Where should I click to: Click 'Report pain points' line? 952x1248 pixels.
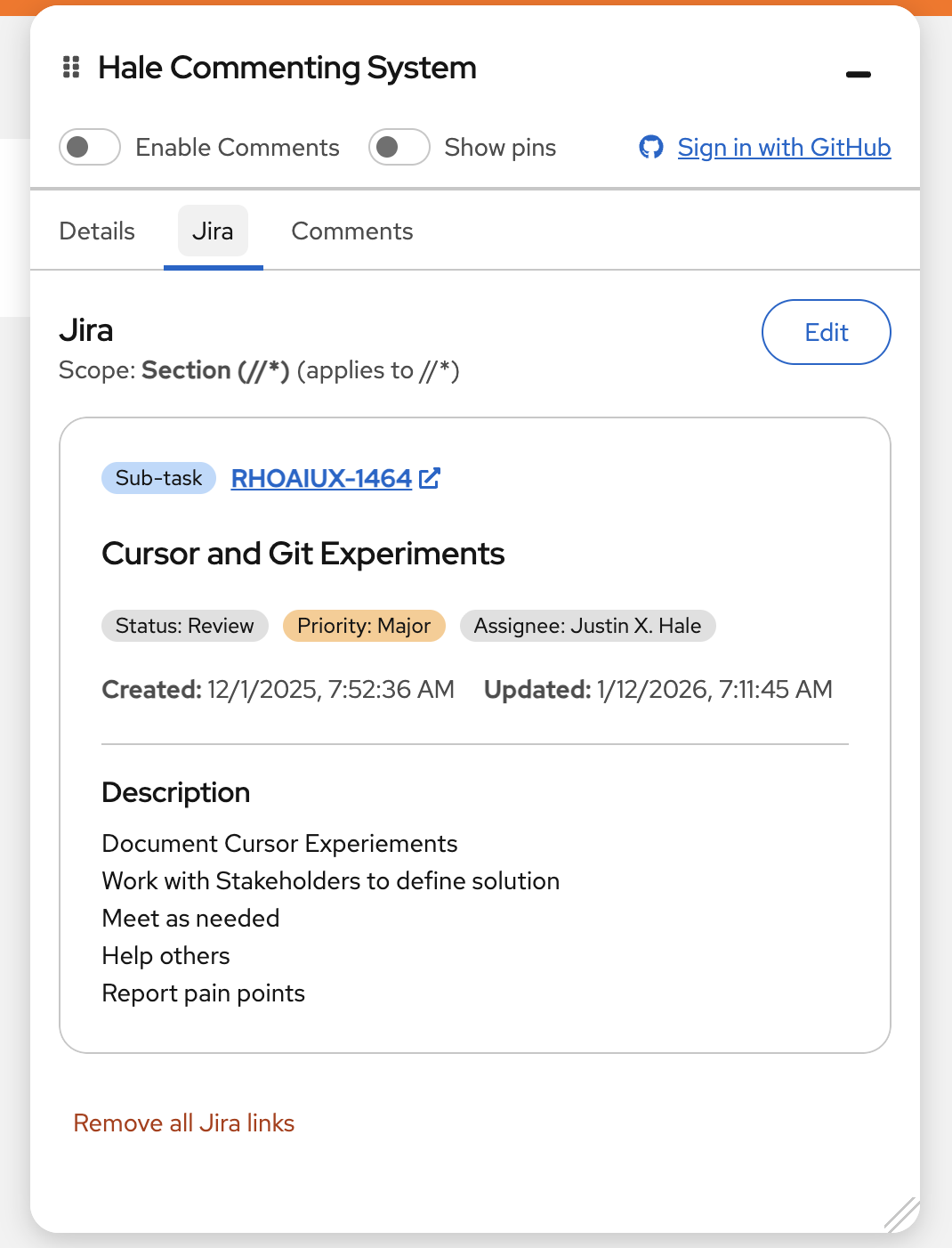(x=204, y=993)
